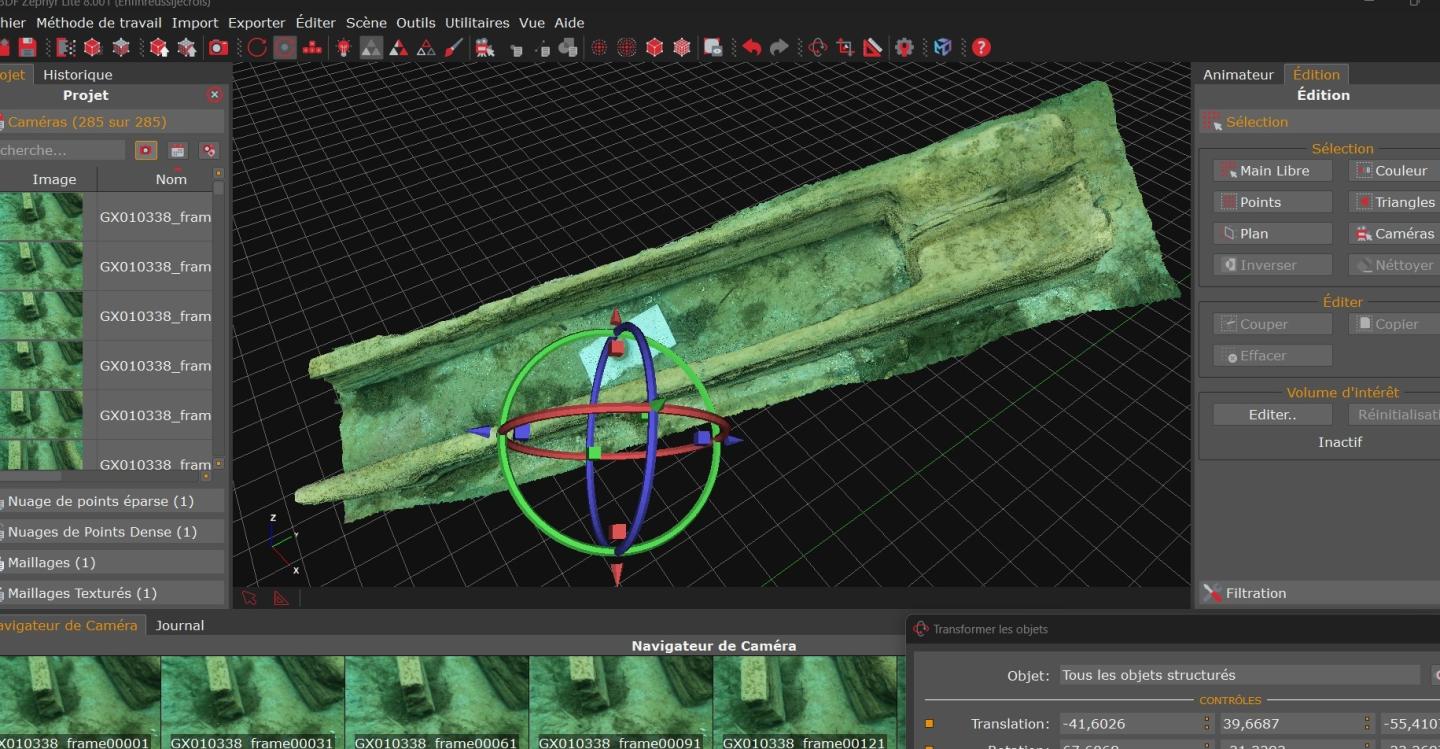
Task: Enable Plan selection mode
Action: coord(1272,234)
